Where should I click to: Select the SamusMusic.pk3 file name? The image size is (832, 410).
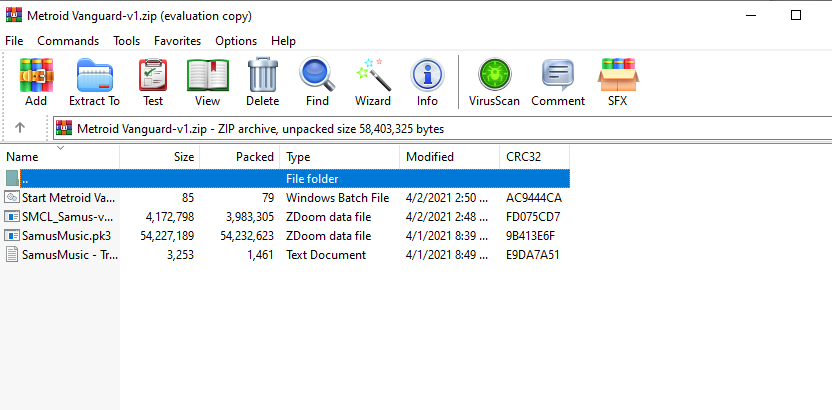coord(67,236)
